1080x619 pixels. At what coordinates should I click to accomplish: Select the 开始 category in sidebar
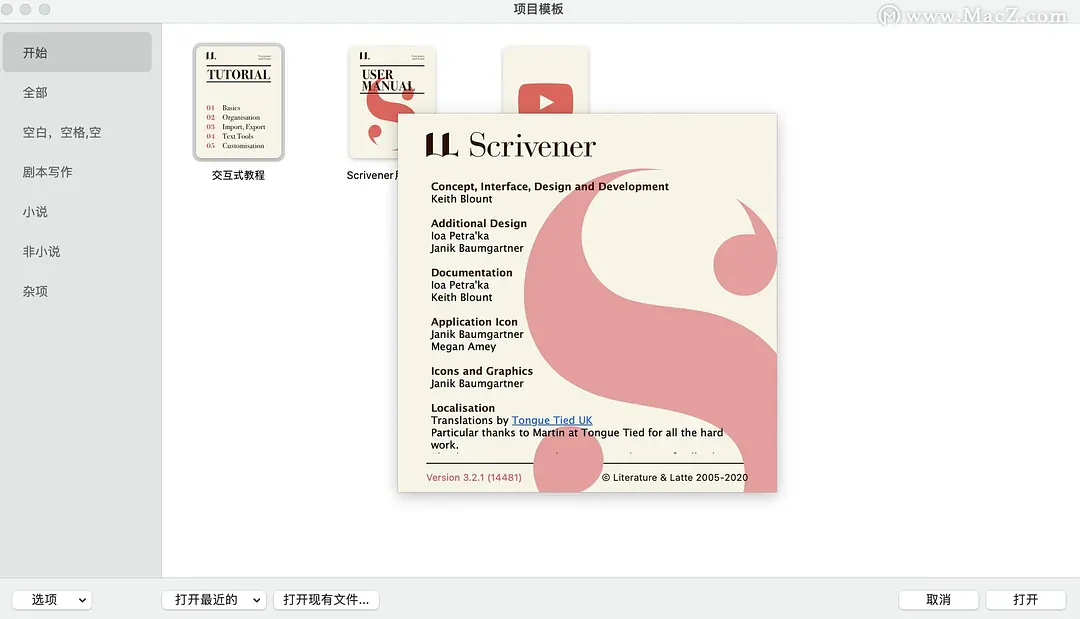pos(77,52)
